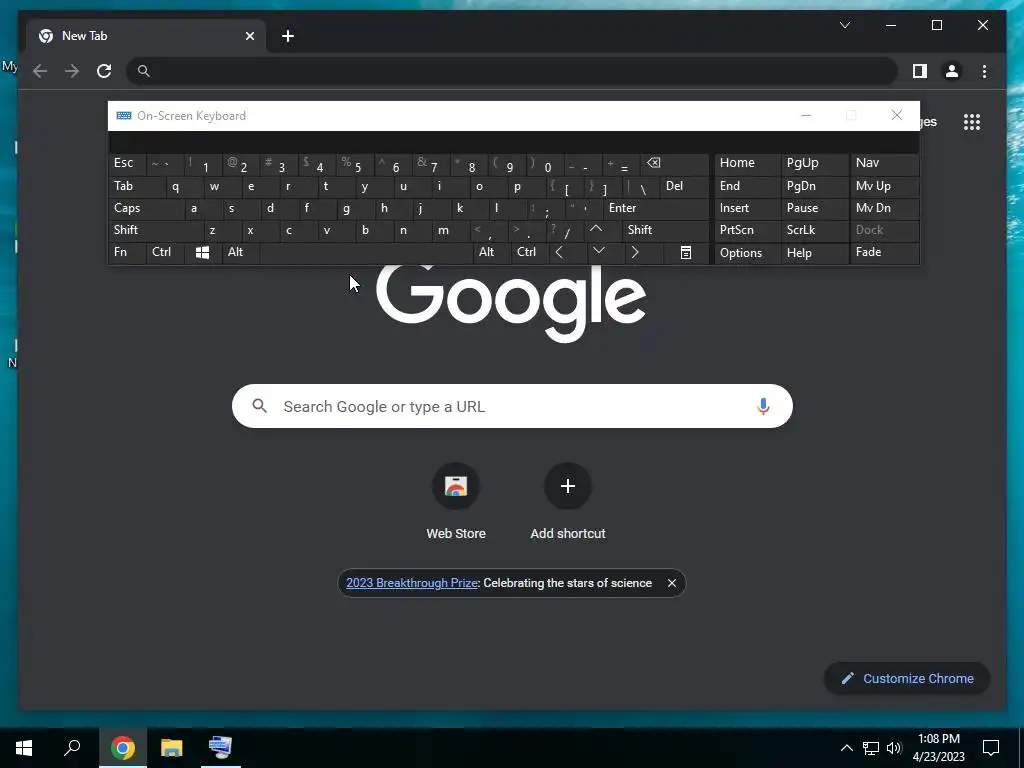
Task: Open network icon in system tray
Action: [871, 748]
